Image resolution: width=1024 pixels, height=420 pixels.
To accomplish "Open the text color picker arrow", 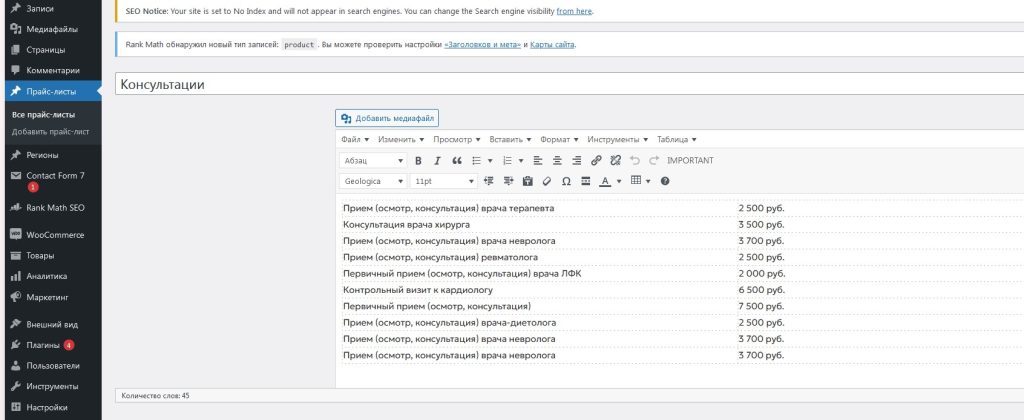I will click(x=619, y=181).
